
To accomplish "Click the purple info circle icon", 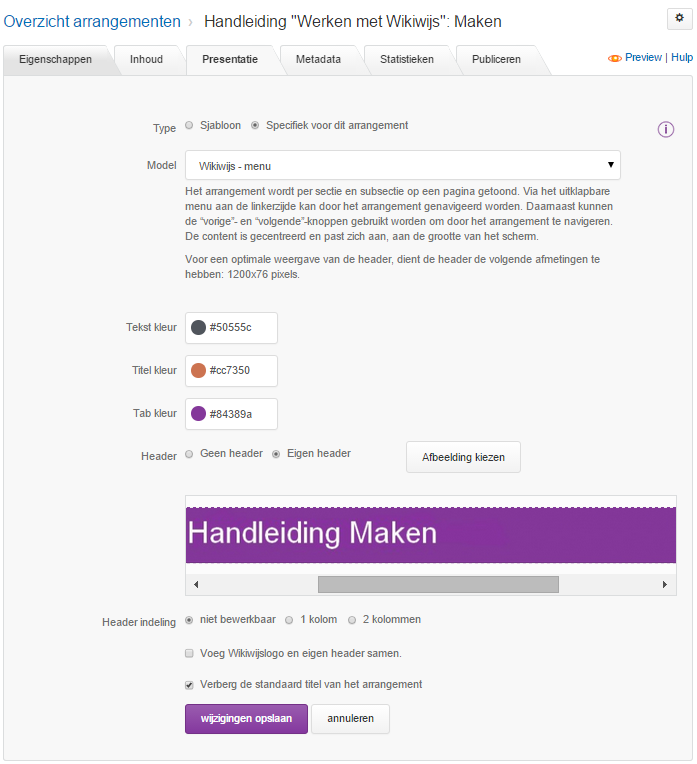I will 666,129.
